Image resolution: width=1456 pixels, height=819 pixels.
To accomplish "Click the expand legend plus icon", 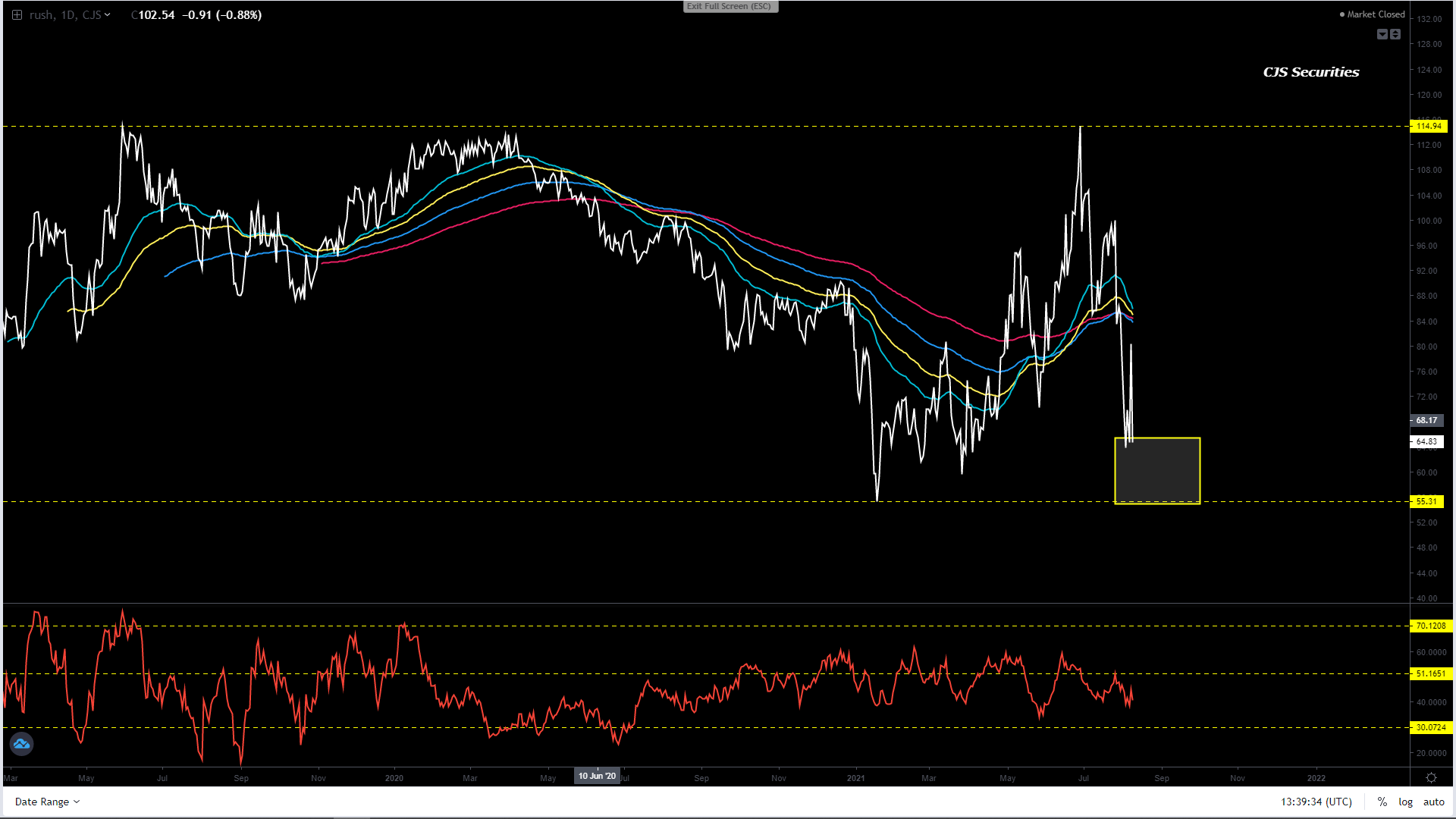I will point(17,15).
